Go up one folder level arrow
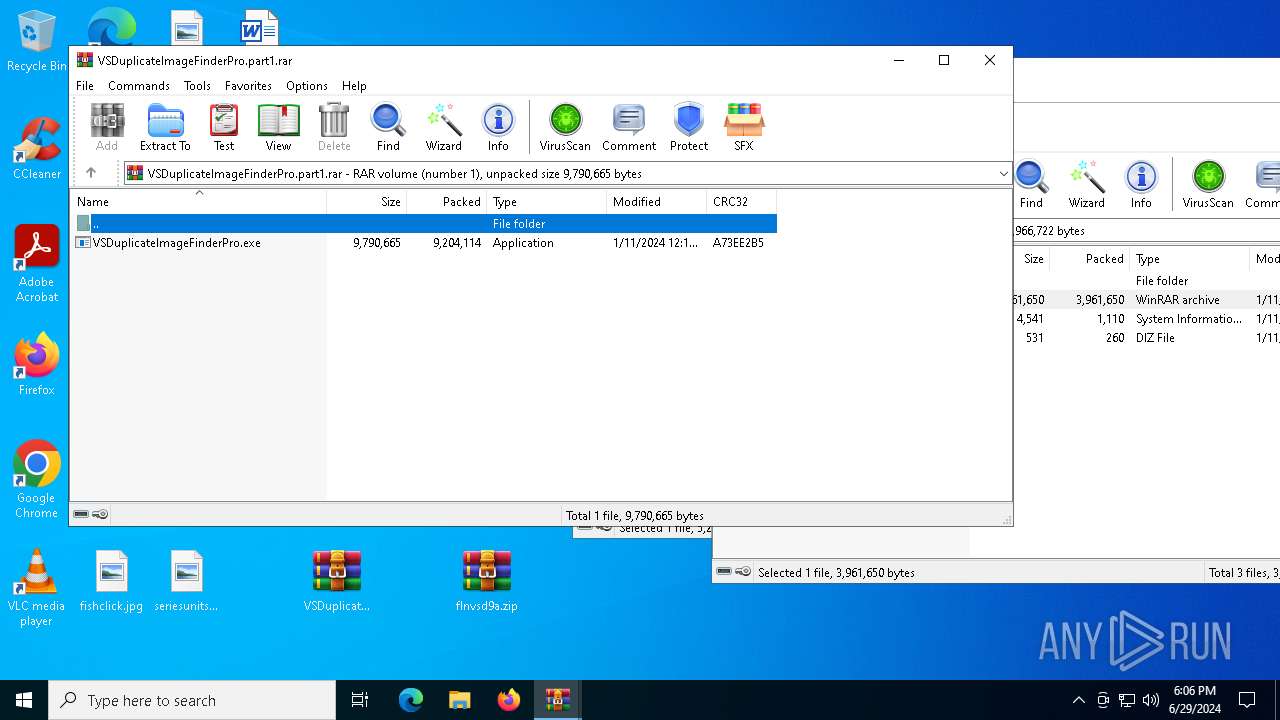This screenshot has width=1280, height=720. (91, 173)
